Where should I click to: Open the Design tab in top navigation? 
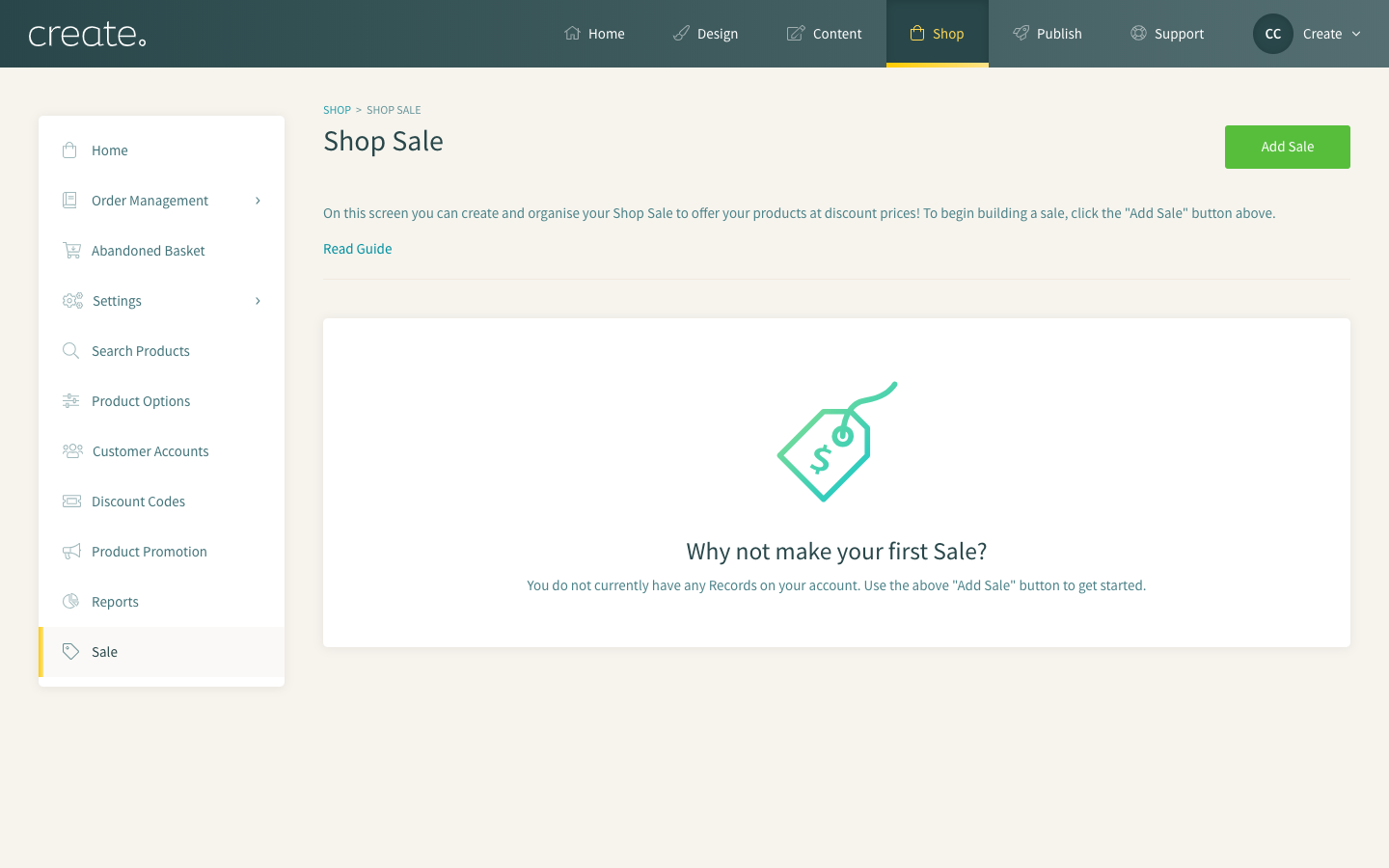tap(705, 34)
